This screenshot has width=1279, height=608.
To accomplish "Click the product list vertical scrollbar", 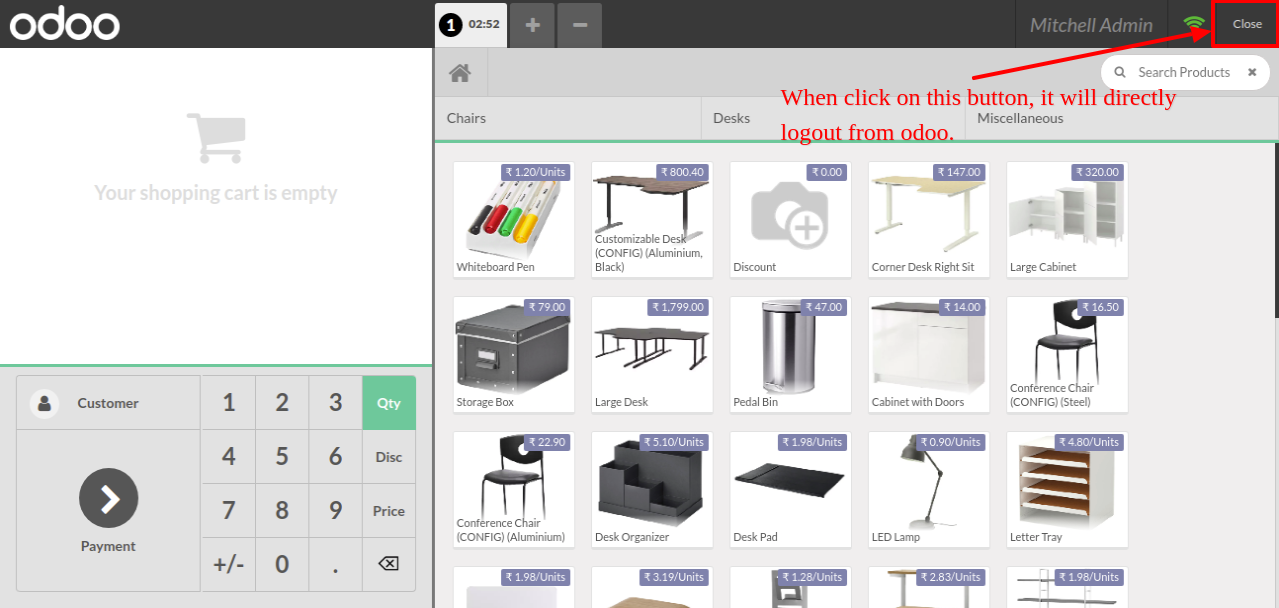I will pyautogui.click(x=1275, y=230).
